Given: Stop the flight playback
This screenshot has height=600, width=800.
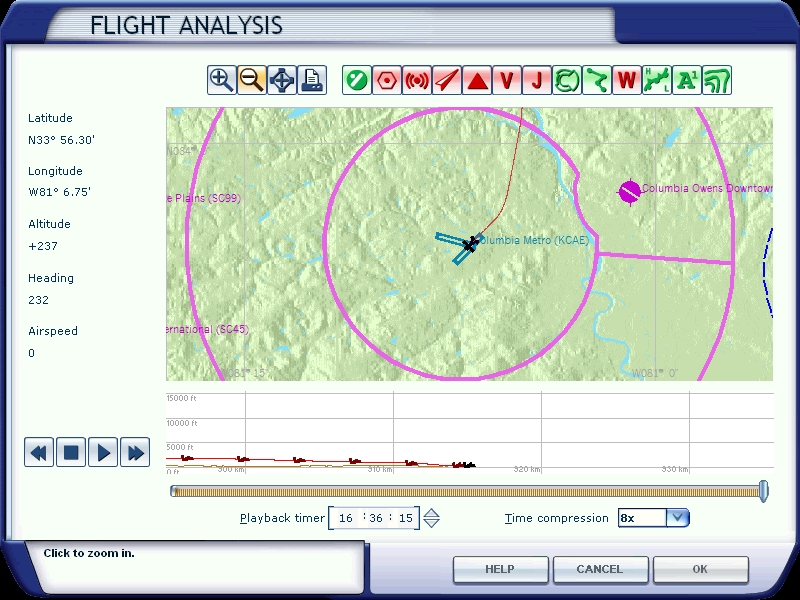Looking at the screenshot, I should 71,452.
